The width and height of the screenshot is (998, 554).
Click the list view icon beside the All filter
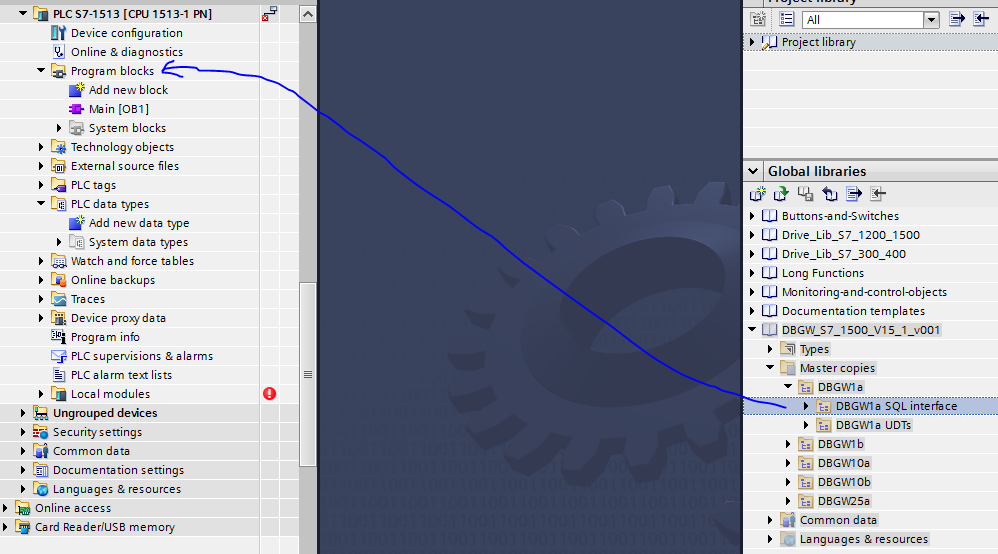(x=787, y=19)
